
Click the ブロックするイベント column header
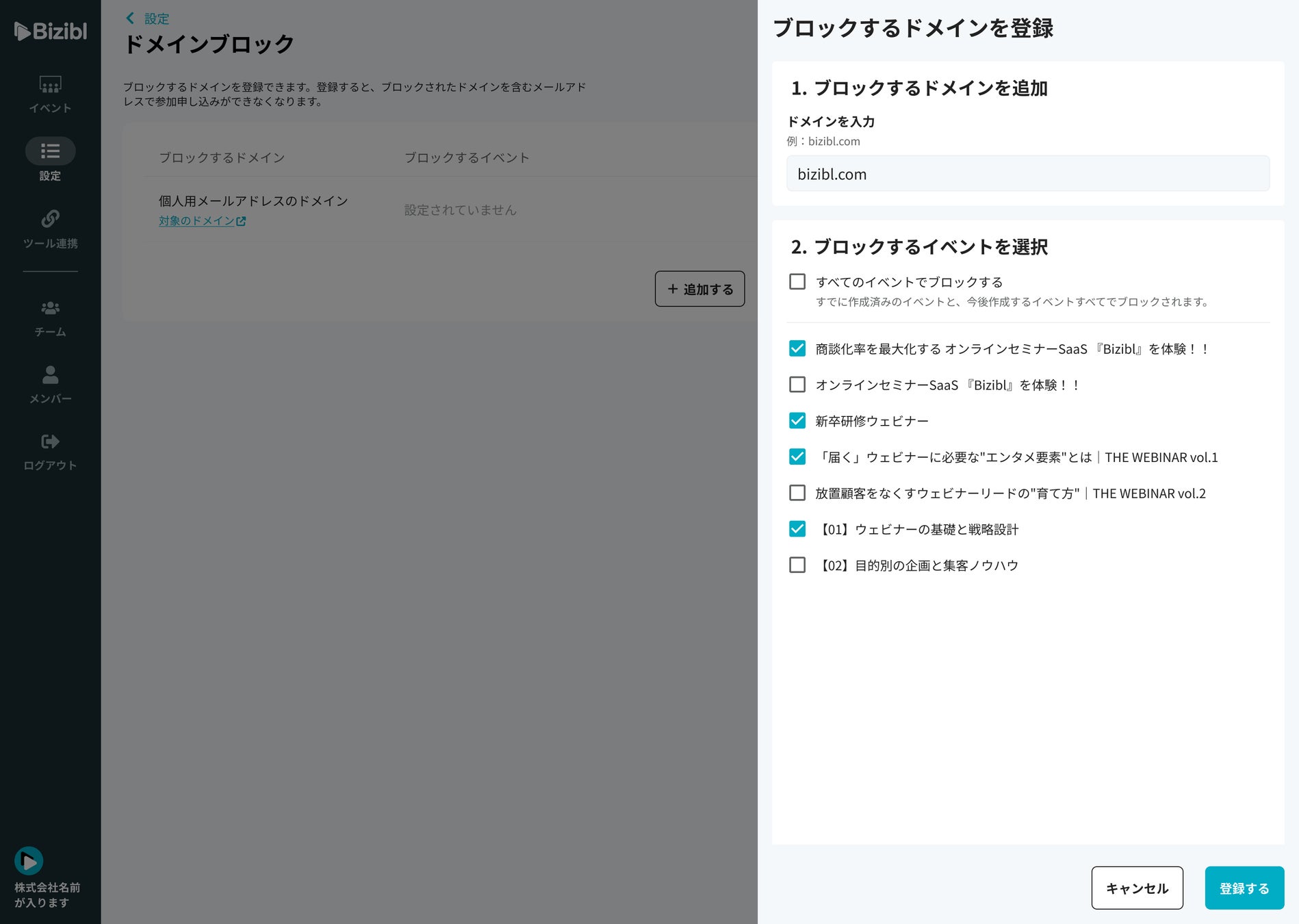tap(467, 158)
